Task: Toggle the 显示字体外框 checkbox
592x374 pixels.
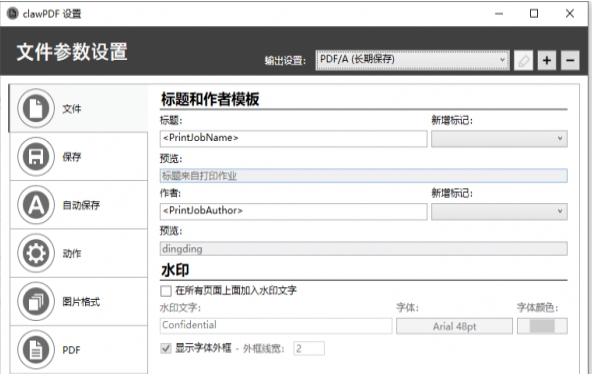Action: point(166,348)
